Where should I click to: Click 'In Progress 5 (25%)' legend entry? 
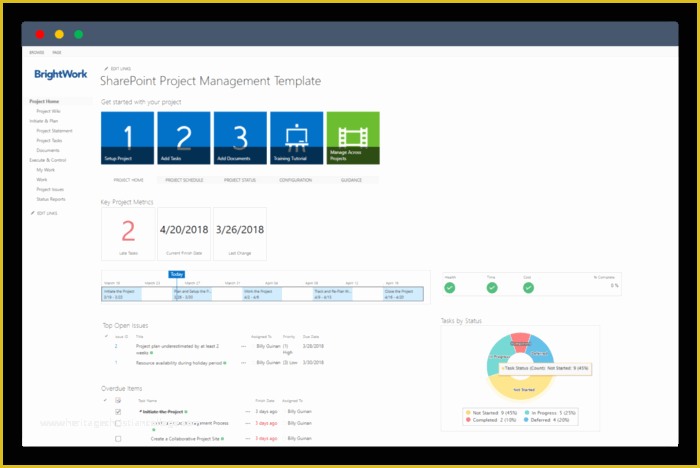click(x=550, y=413)
